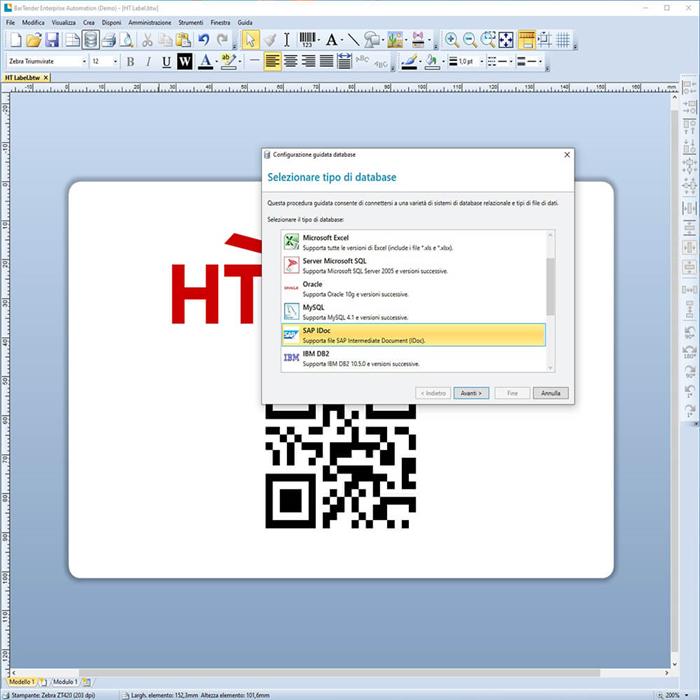Click the Paste clipboard icon
The image size is (700, 700).
point(183,40)
